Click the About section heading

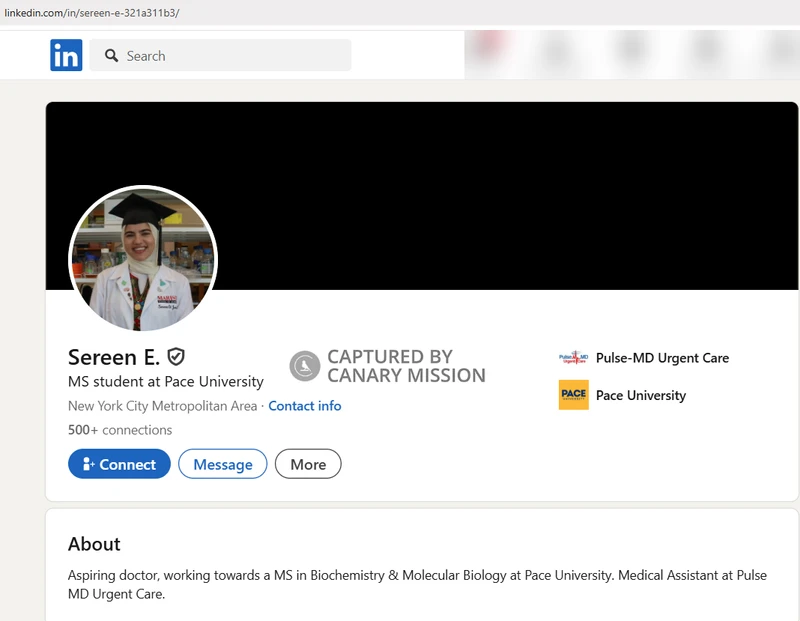(x=93, y=544)
